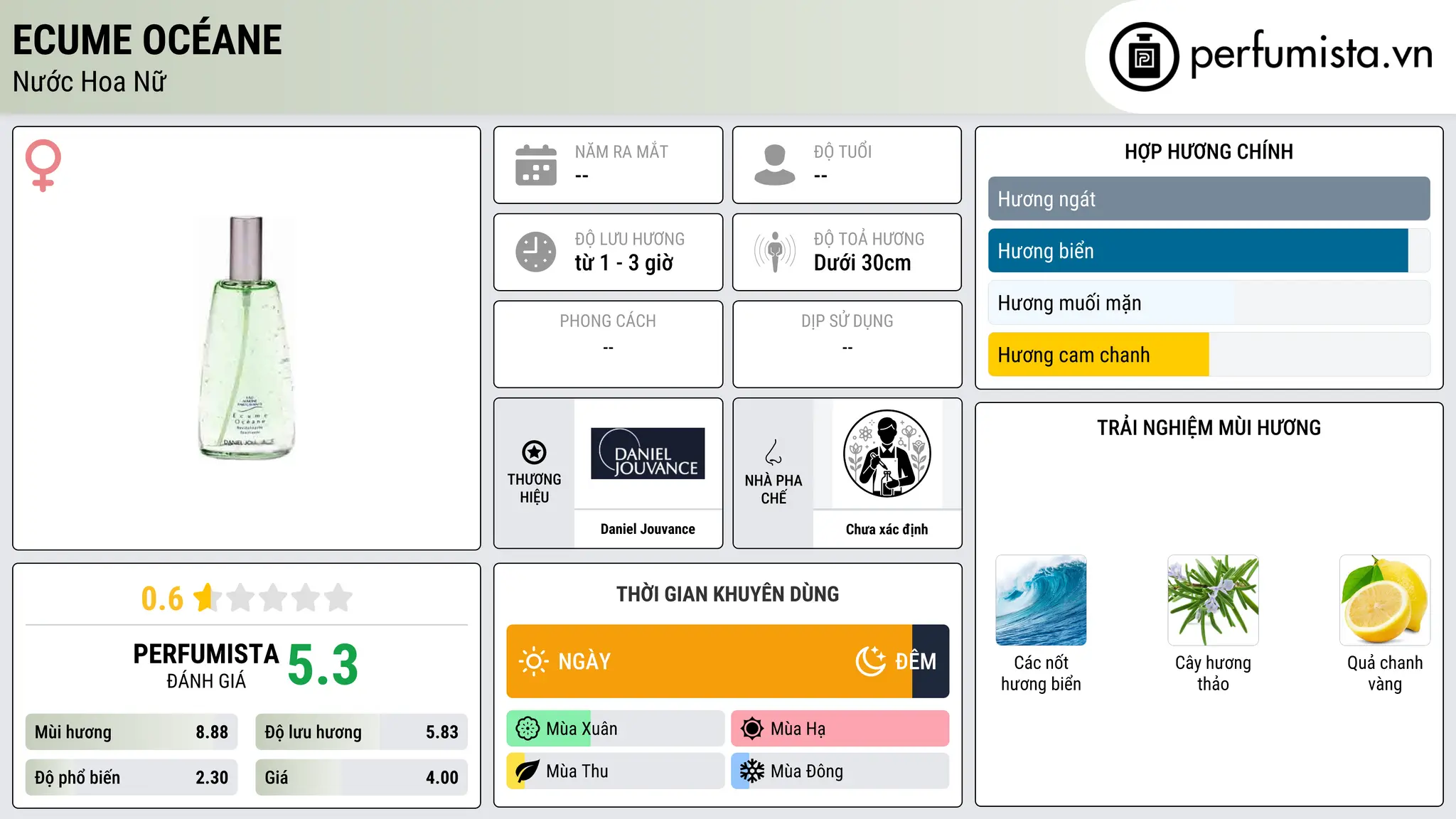The height and width of the screenshot is (819, 1456).
Task: Click the 0.6 star rating value
Action: [162, 599]
